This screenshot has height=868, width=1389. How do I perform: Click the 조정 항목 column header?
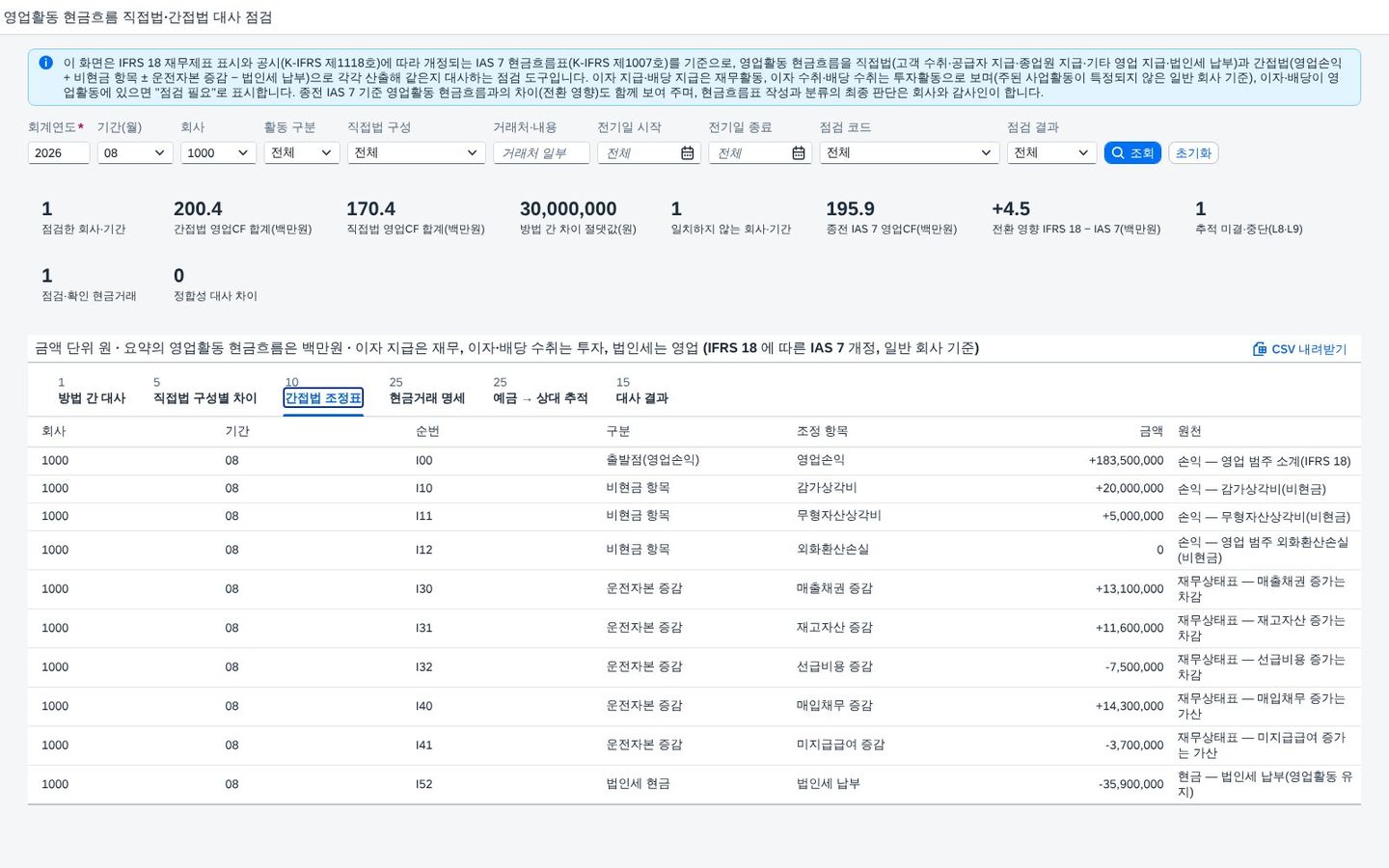point(822,431)
